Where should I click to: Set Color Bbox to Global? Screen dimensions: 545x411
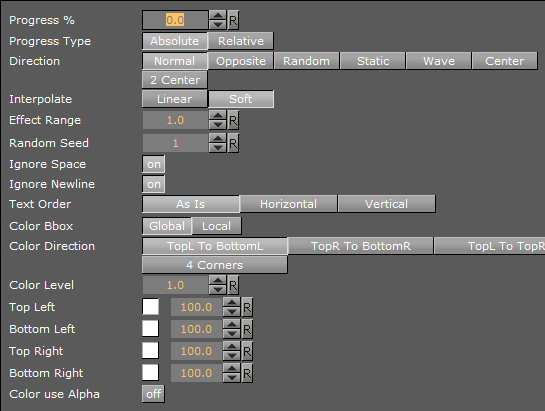[x=167, y=226]
